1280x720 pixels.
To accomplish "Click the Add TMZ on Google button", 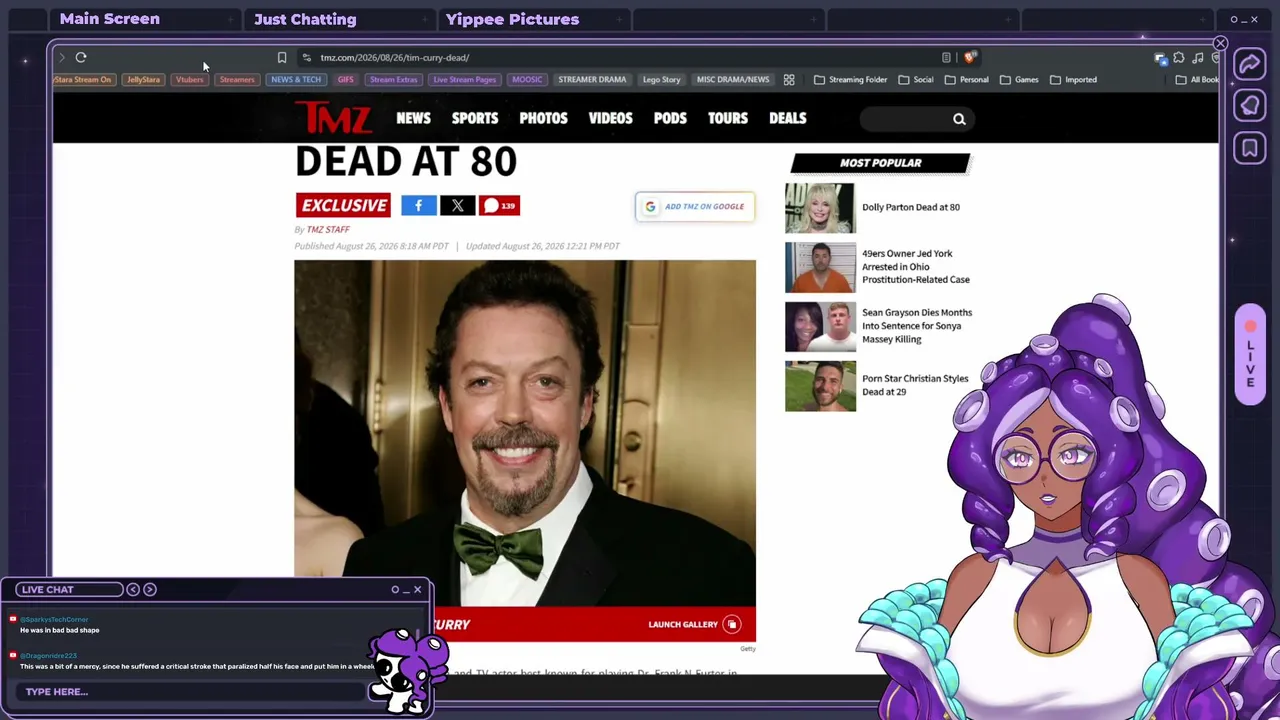I will (x=695, y=207).
